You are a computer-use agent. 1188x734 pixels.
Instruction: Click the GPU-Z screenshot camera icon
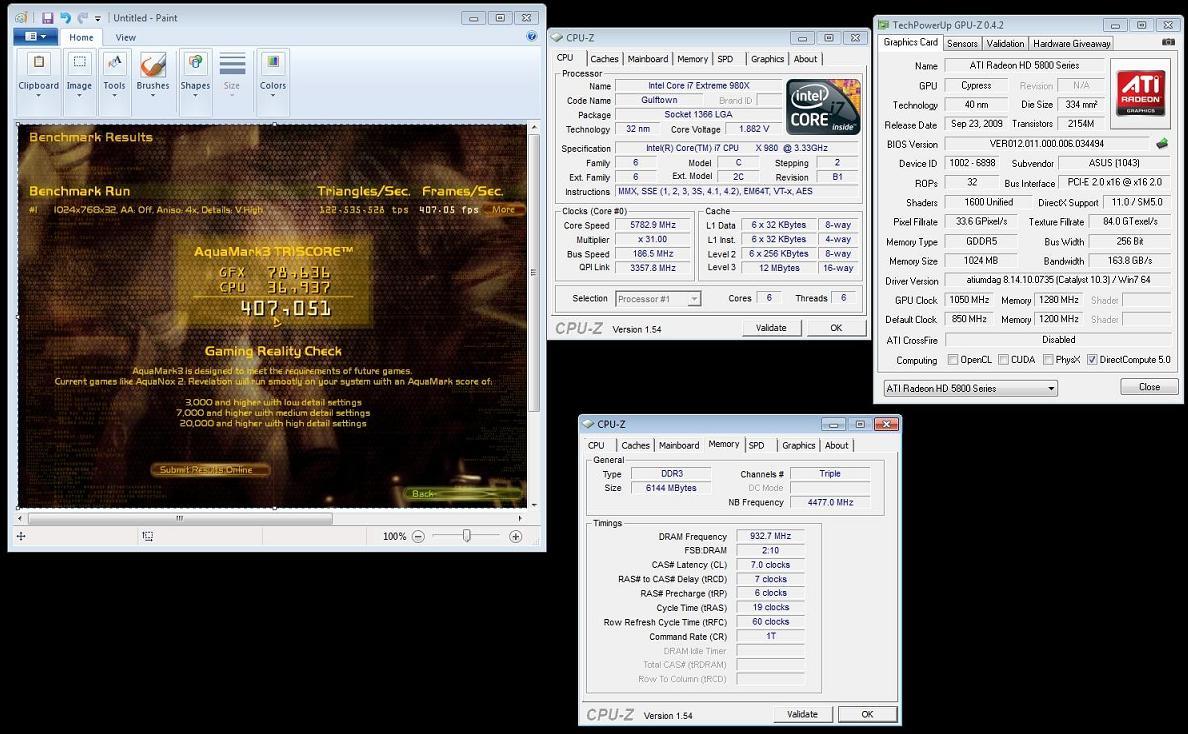pos(1168,42)
